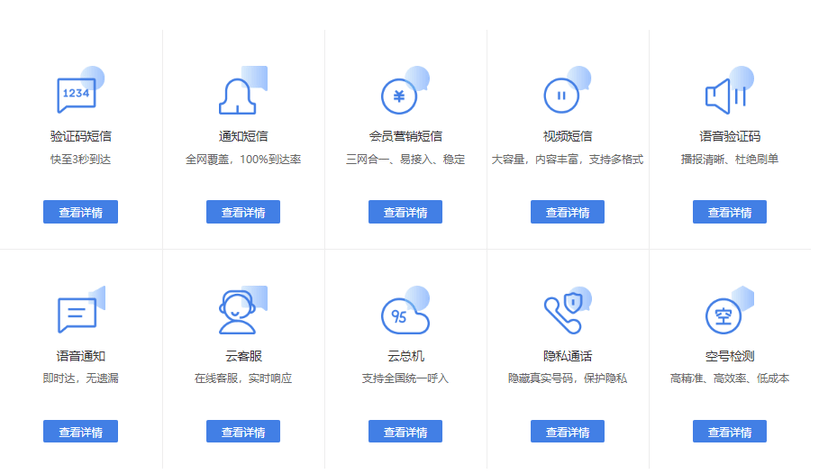Screen dimensions: 828x475
Task: Open 查看详情 for 语音通知
Action: coord(80,431)
